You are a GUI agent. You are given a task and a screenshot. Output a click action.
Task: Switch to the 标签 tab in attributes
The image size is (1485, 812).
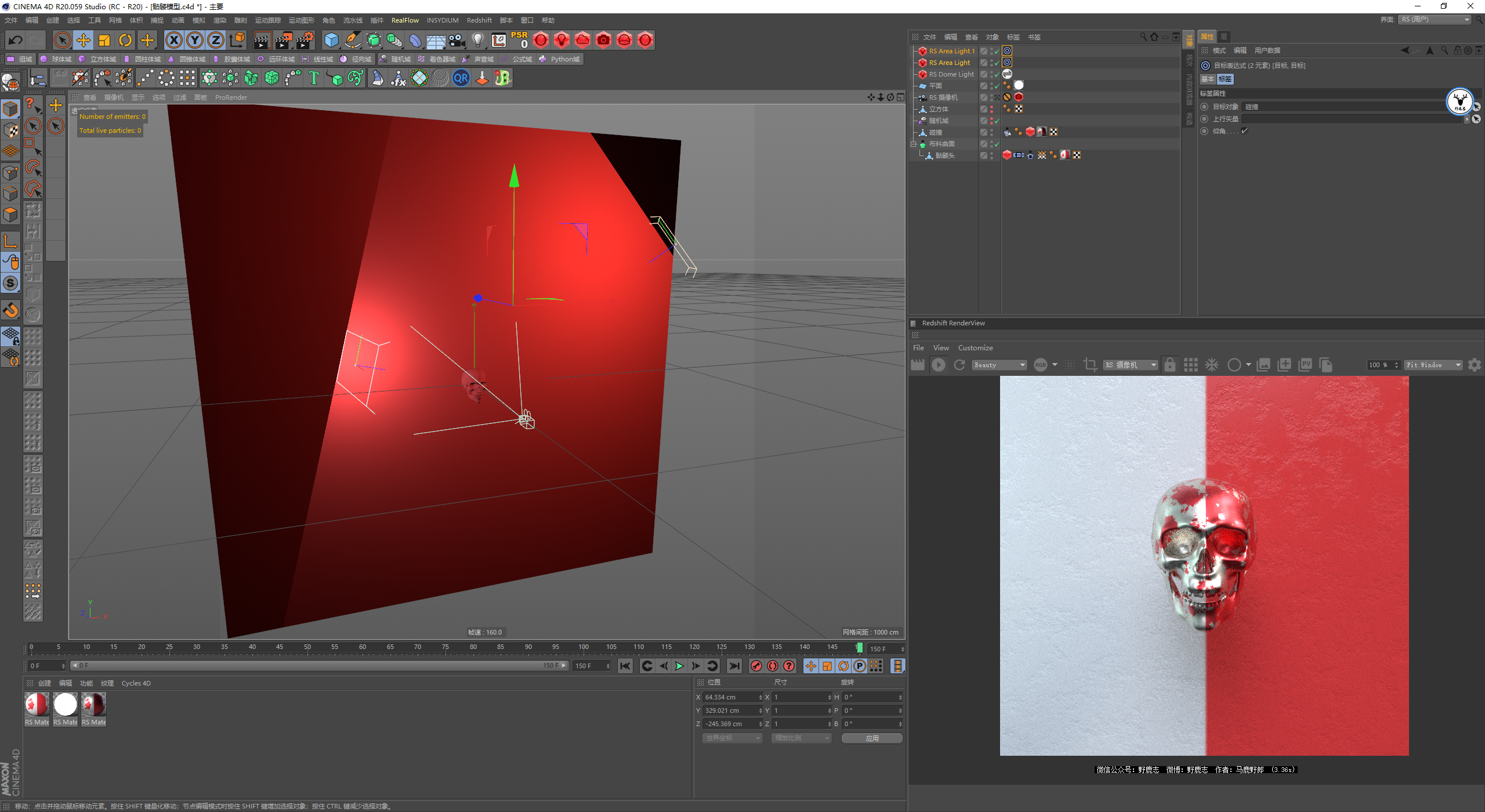tap(1225, 79)
